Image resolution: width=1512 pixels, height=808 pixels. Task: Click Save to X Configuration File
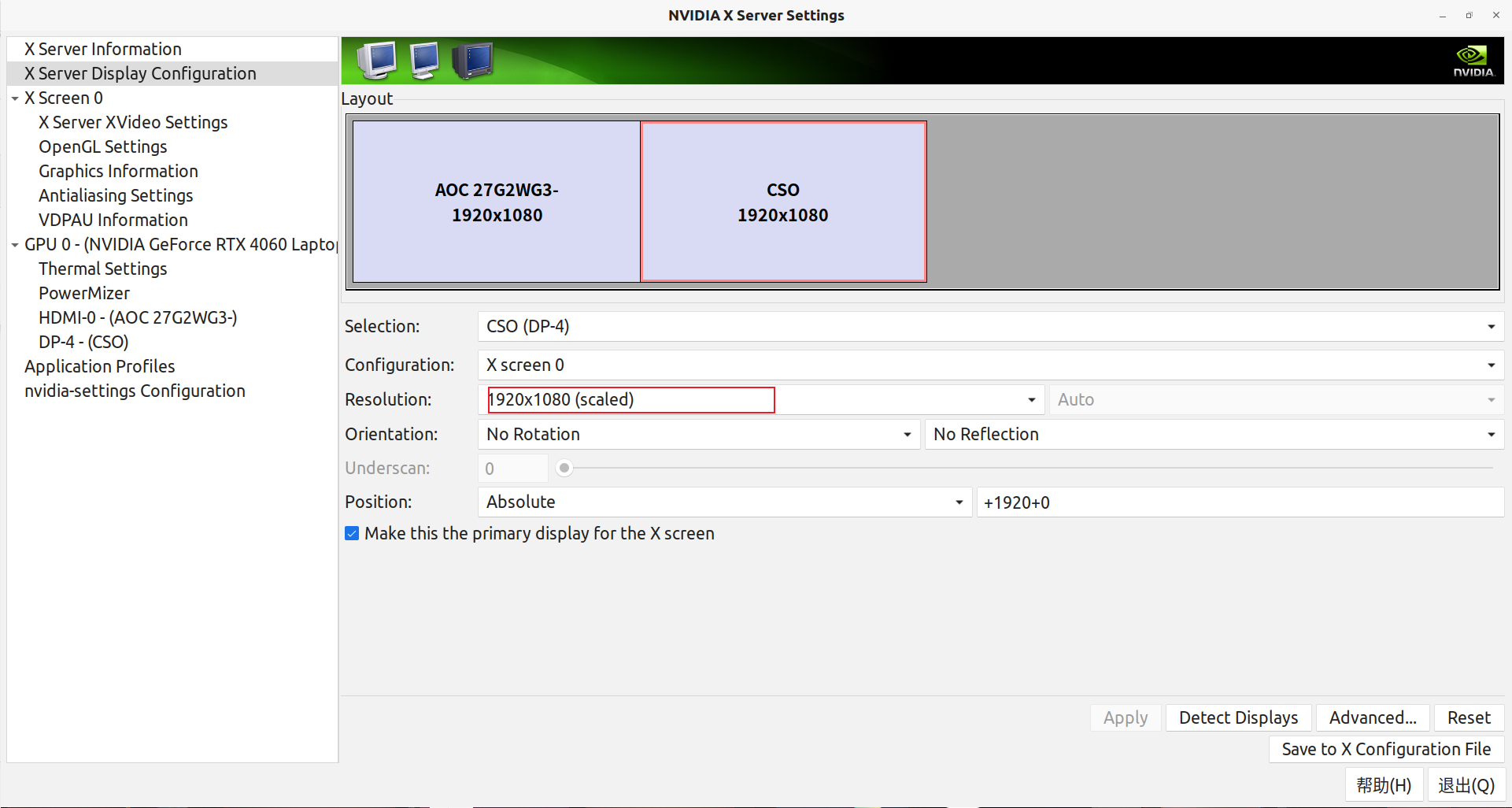pos(1386,749)
